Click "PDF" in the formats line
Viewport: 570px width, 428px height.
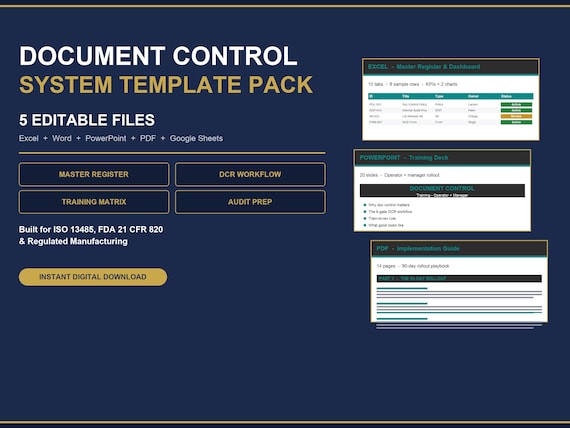click(148, 138)
